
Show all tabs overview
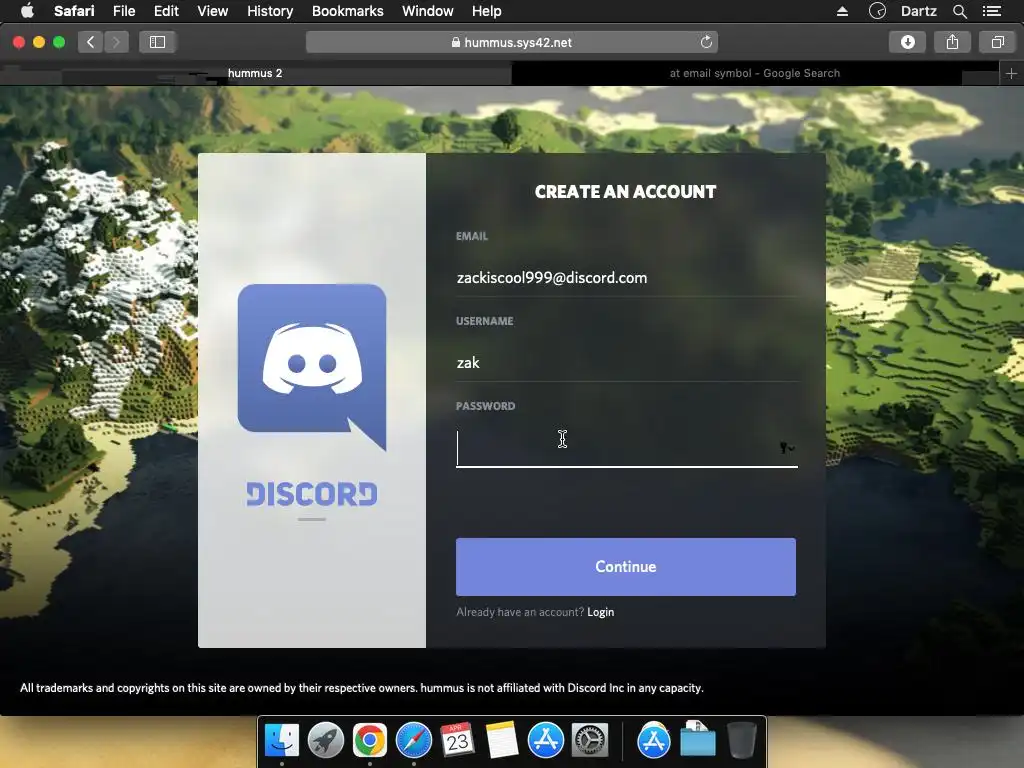coord(997,42)
